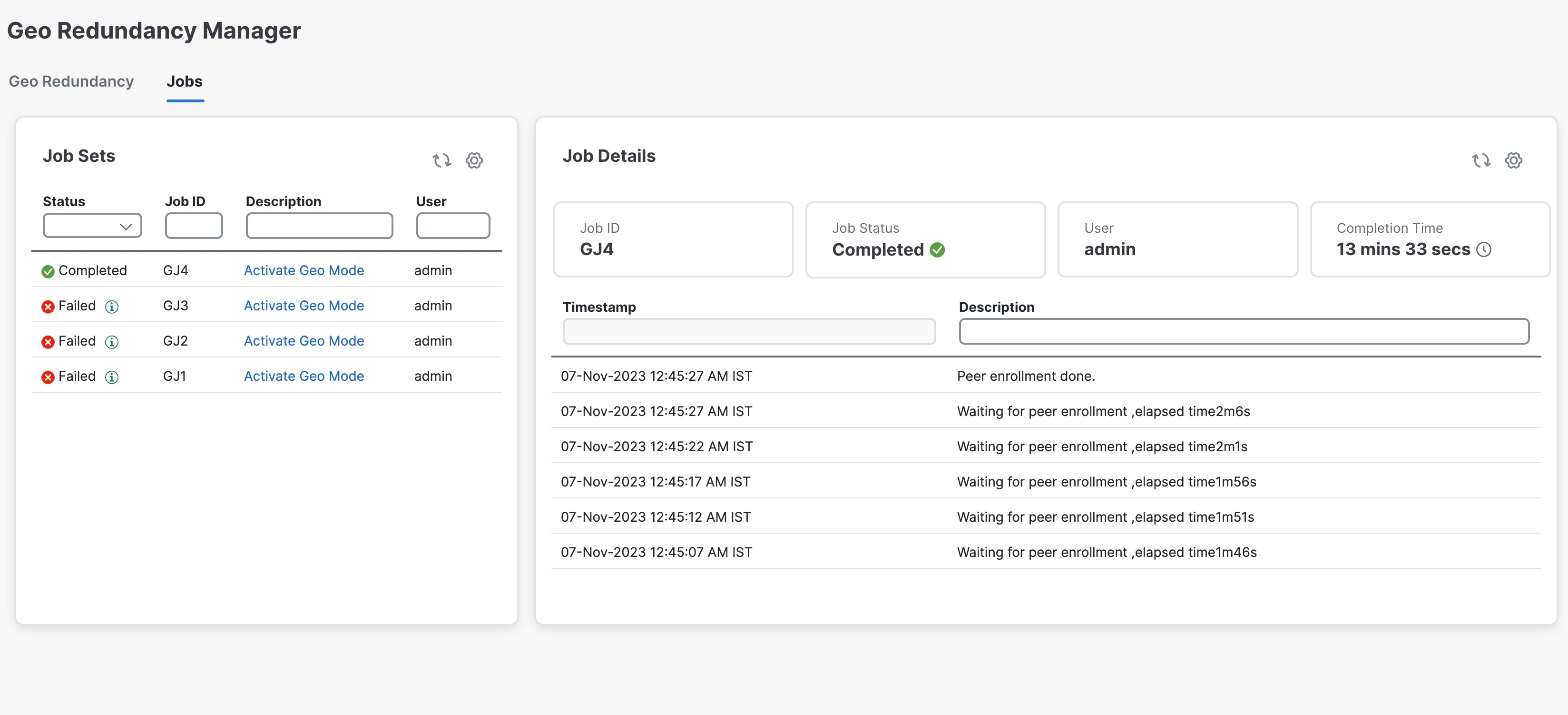This screenshot has height=715, width=1568.
Task: Click the Job ID filter field
Action: click(194, 226)
